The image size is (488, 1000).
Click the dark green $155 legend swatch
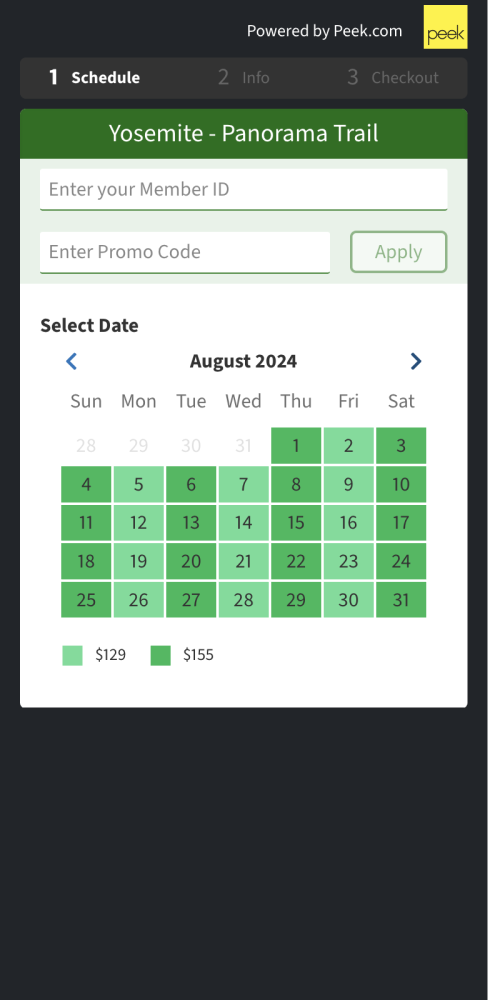(x=161, y=656)
